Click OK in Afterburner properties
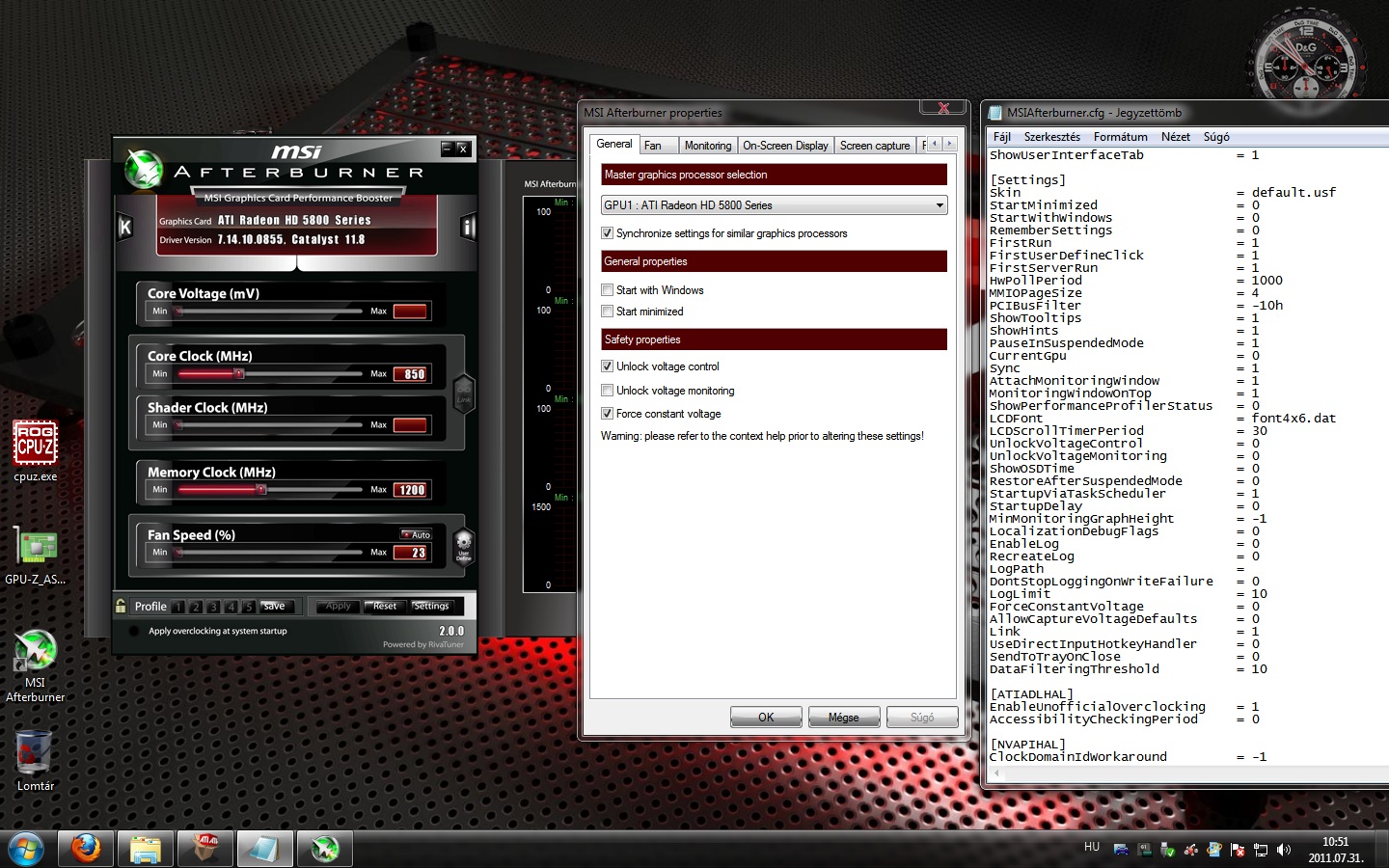This screenshot has height=868, width=1389. (766, 718)
